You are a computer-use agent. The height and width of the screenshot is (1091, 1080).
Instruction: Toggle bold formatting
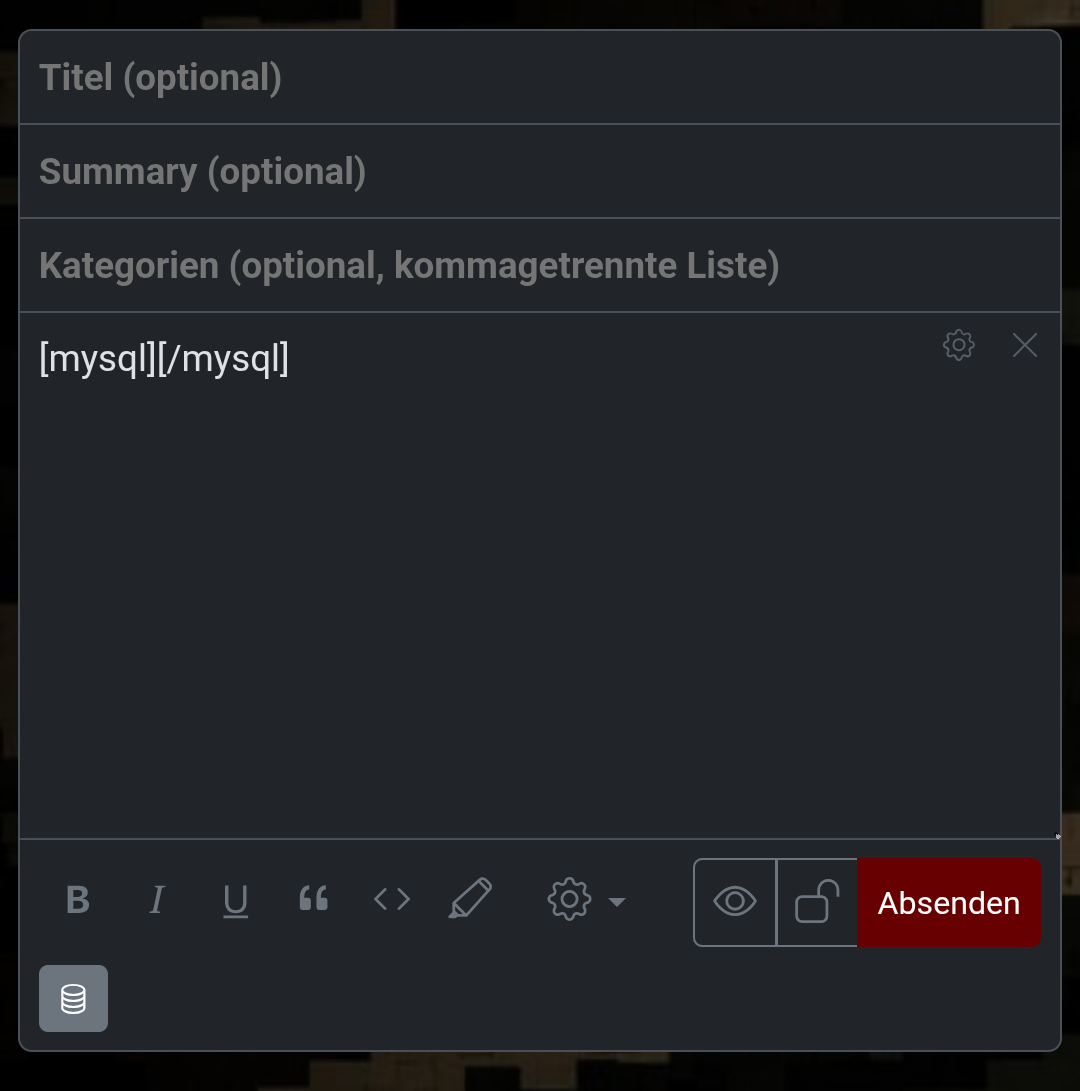(x=78, y=901)
